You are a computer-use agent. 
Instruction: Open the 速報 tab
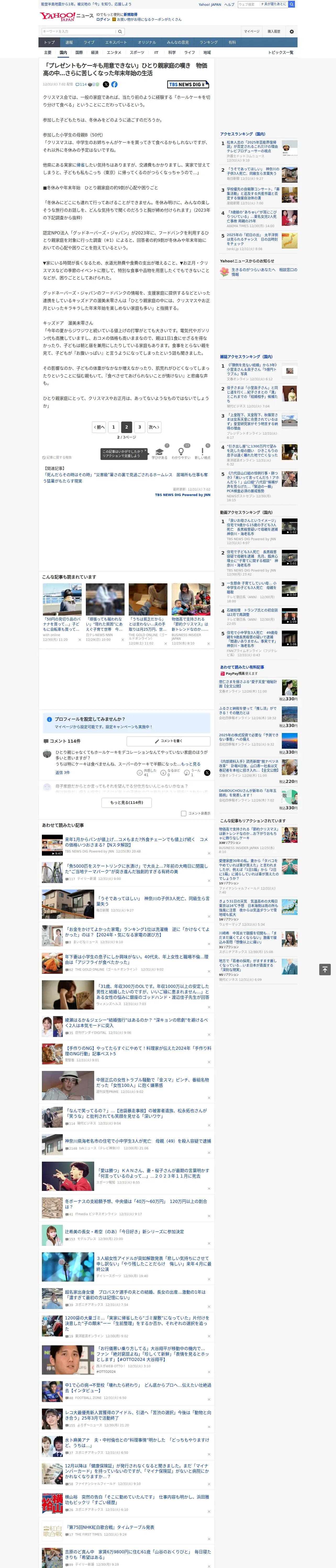click(69, 43)
